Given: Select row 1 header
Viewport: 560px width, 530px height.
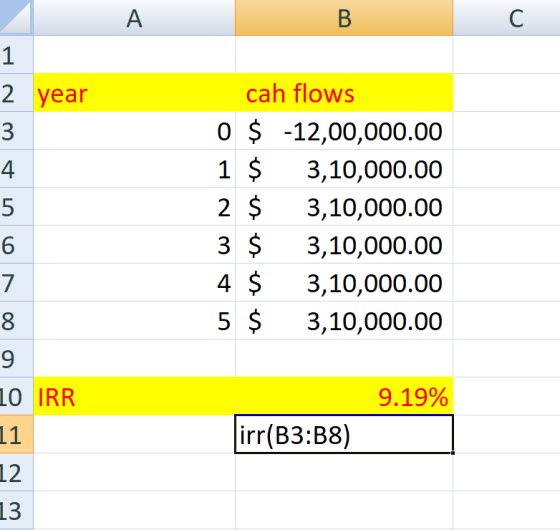Looking at the screenshot, I should (16, 55).
